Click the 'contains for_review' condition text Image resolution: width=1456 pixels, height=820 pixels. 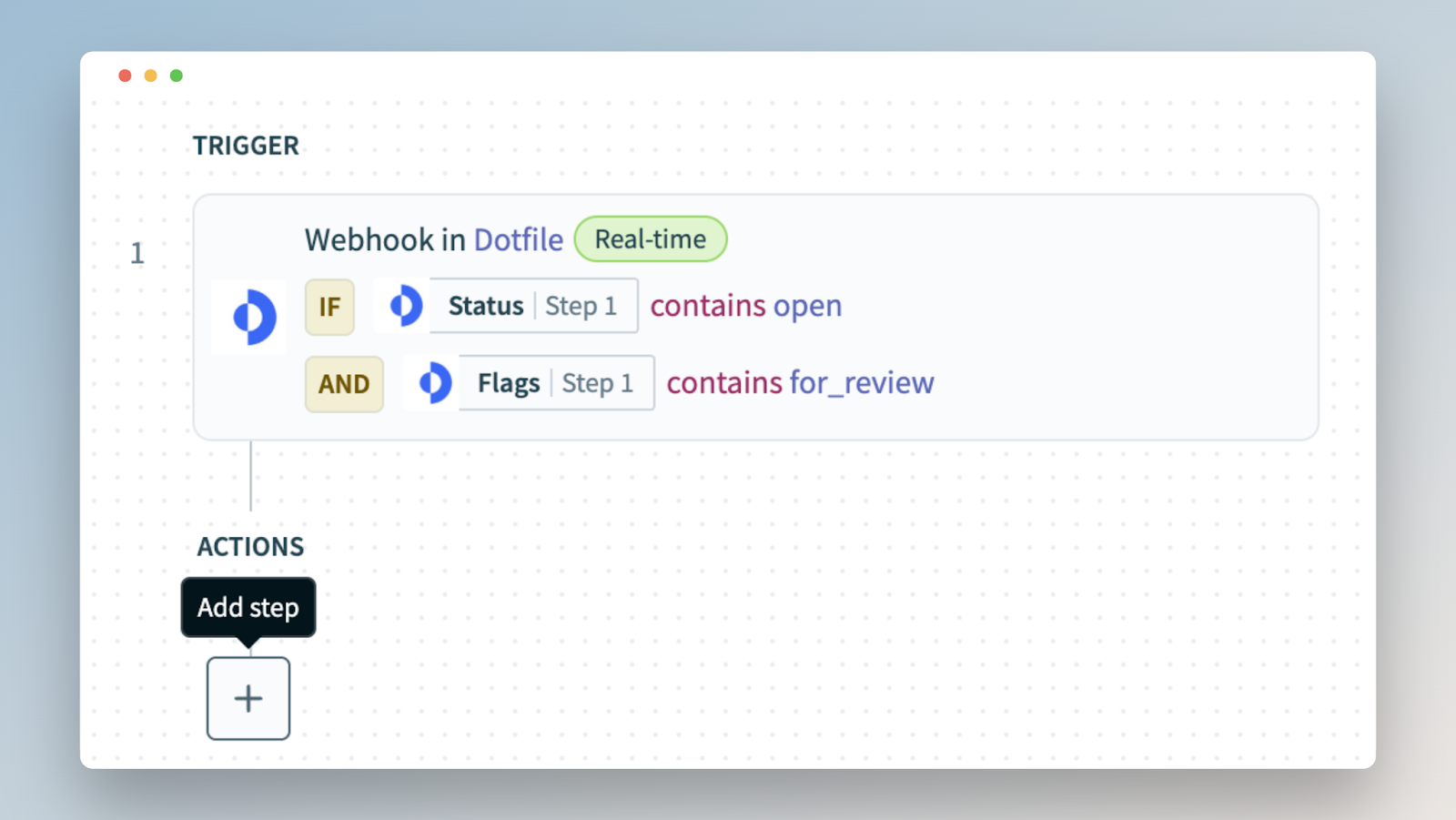(801, 383)
